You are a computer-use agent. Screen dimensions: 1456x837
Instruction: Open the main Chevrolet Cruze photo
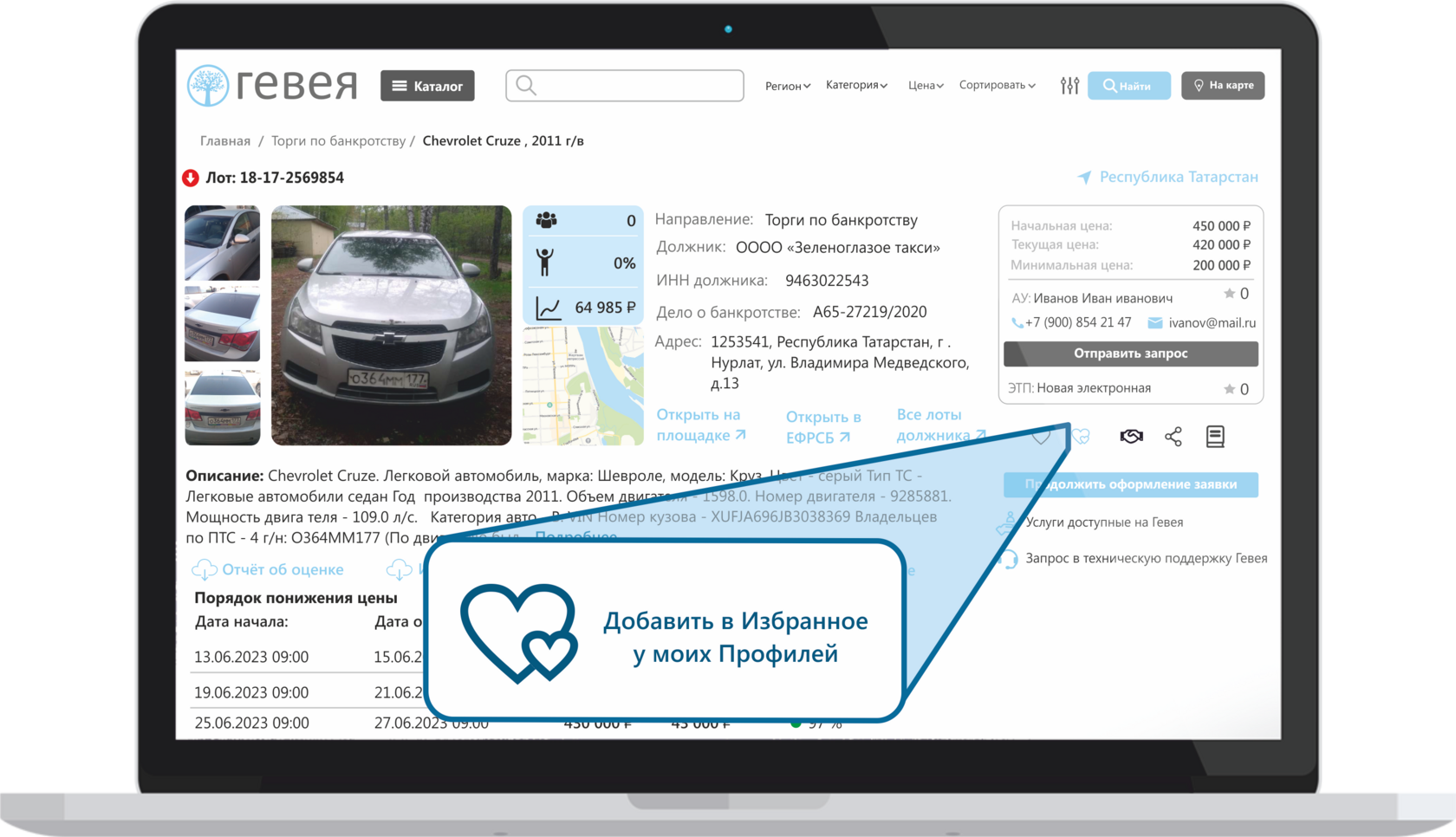391,325
